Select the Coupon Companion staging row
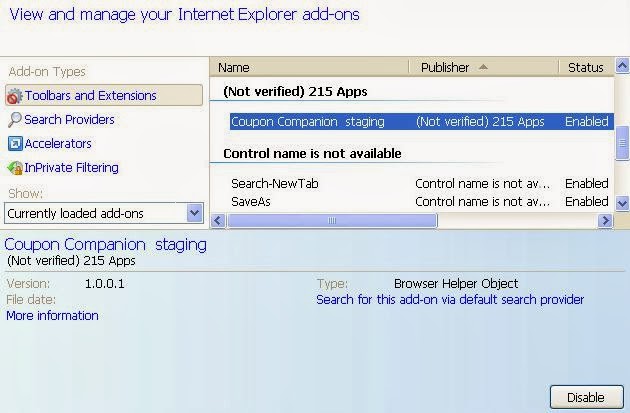This screenshot has width=630, height=413. tap(421, 122)
